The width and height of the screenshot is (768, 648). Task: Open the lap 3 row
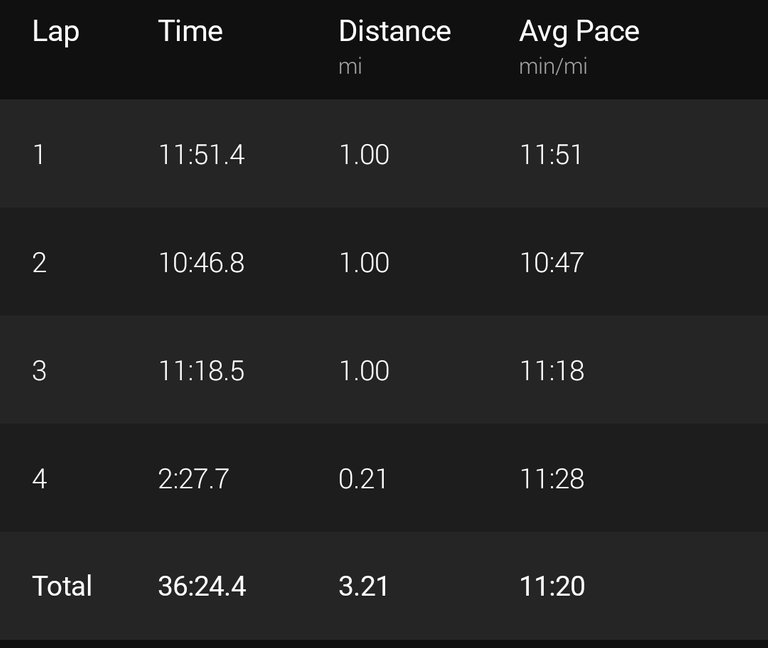[x=384, y=370]
